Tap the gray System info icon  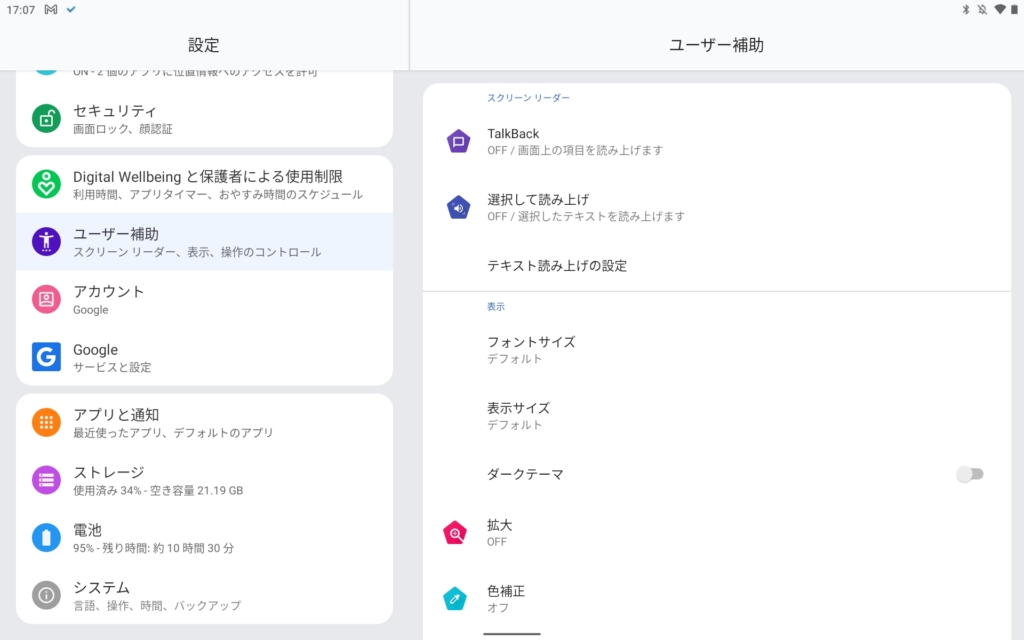pos(46,595)
